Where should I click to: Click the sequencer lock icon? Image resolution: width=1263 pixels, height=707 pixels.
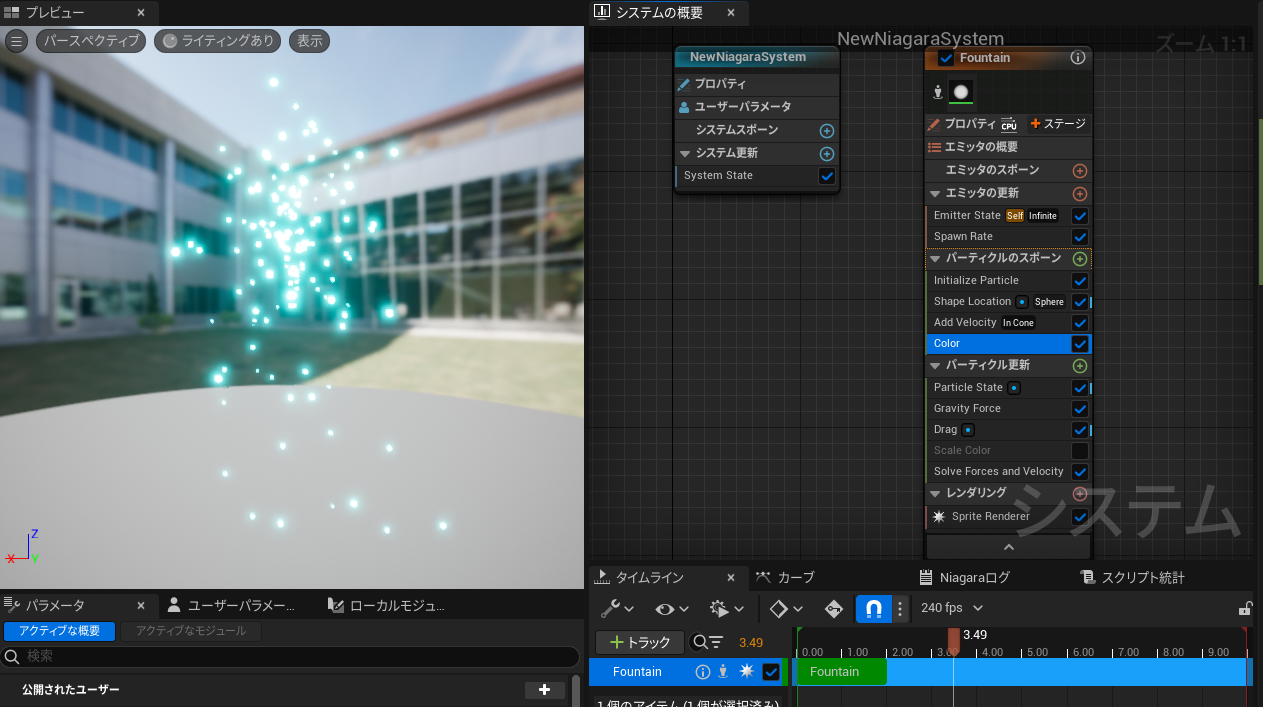(1245, 609)
